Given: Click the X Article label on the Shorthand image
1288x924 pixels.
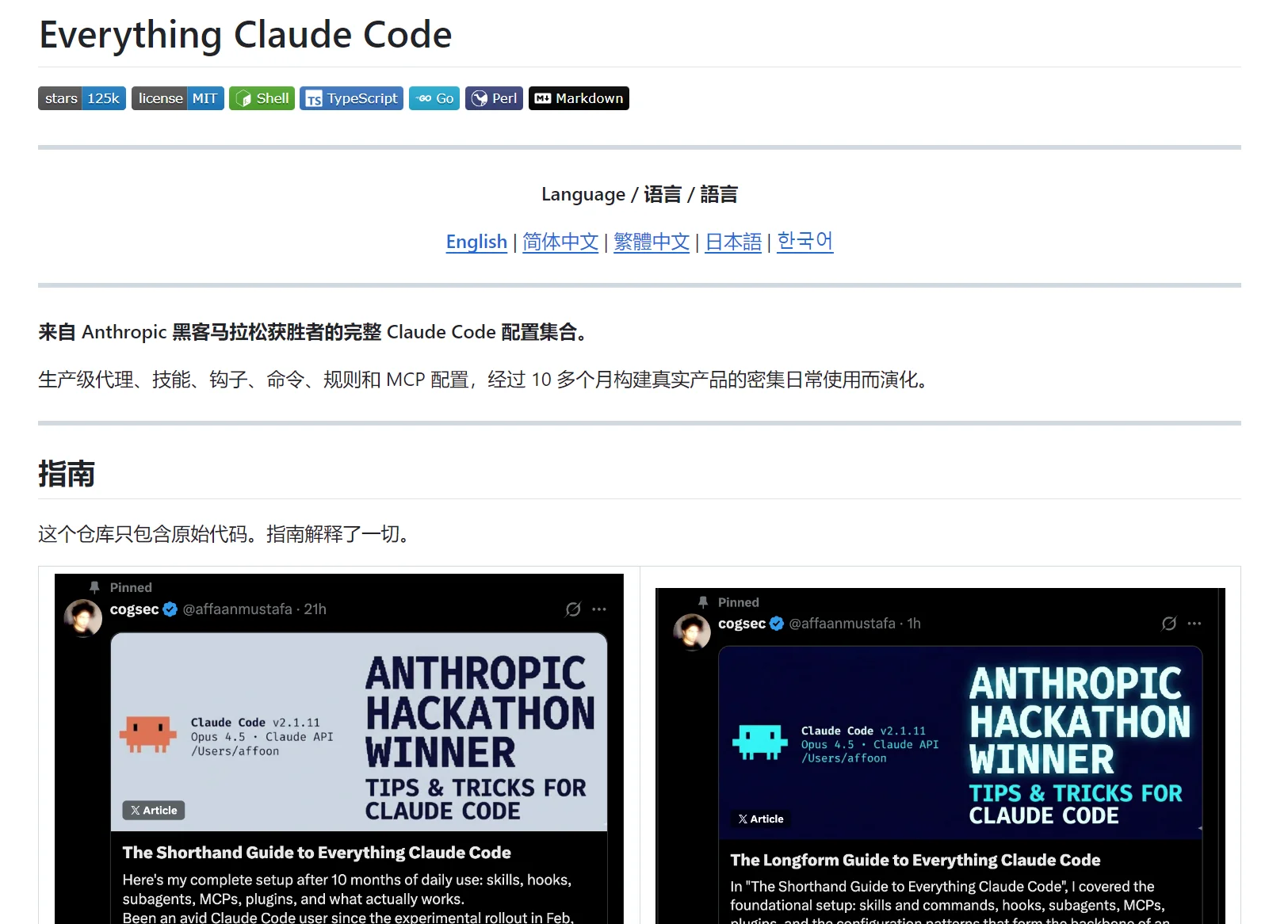Looking at the screenshot, I should pos(153,810).
